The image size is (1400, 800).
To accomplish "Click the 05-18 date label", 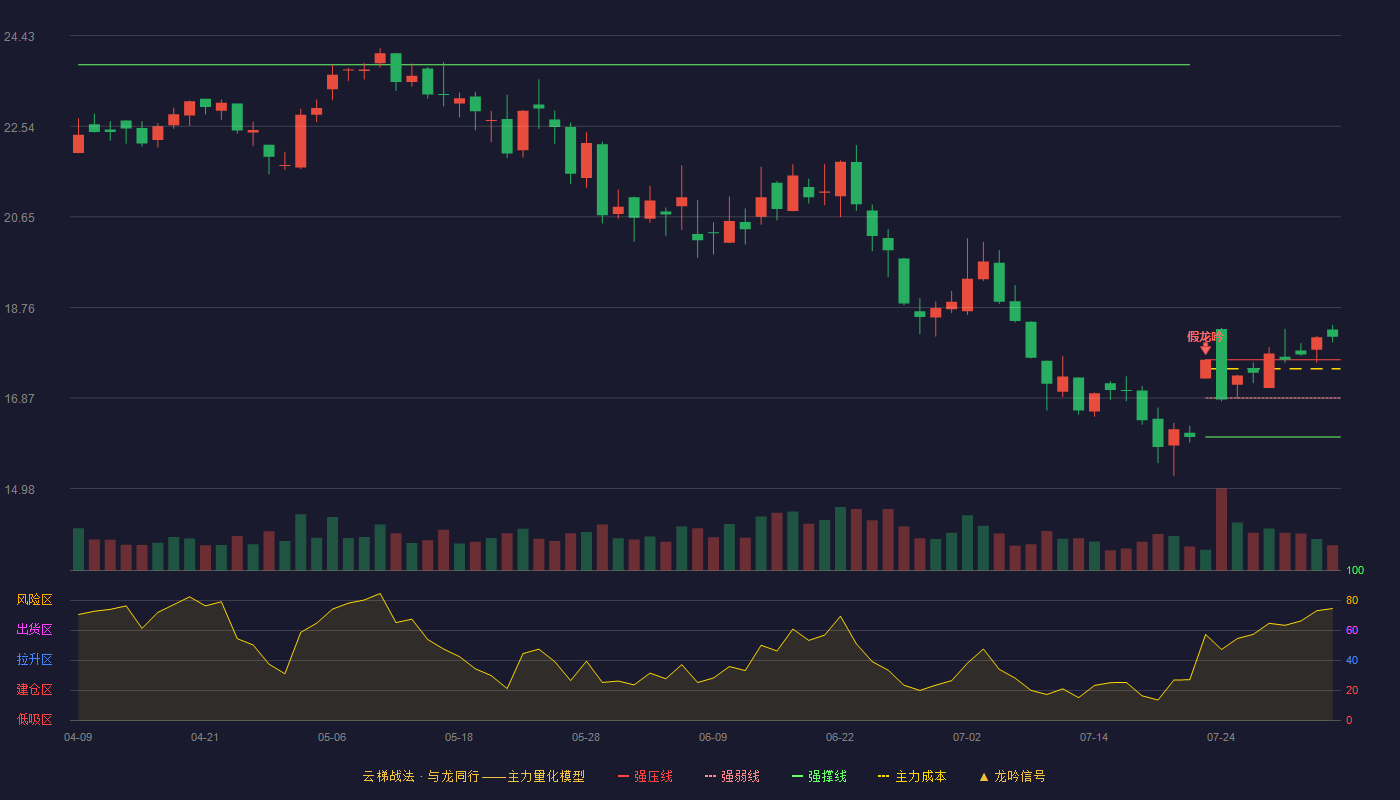I will coord(459,737).
